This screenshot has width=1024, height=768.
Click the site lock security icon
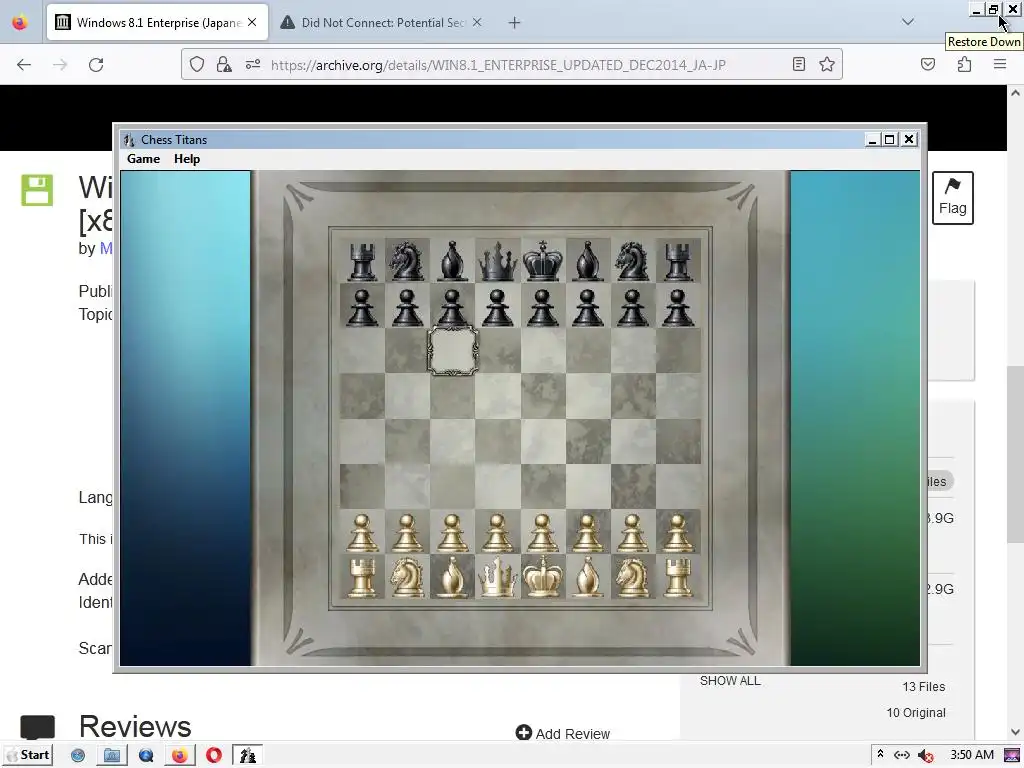[224, 64]
